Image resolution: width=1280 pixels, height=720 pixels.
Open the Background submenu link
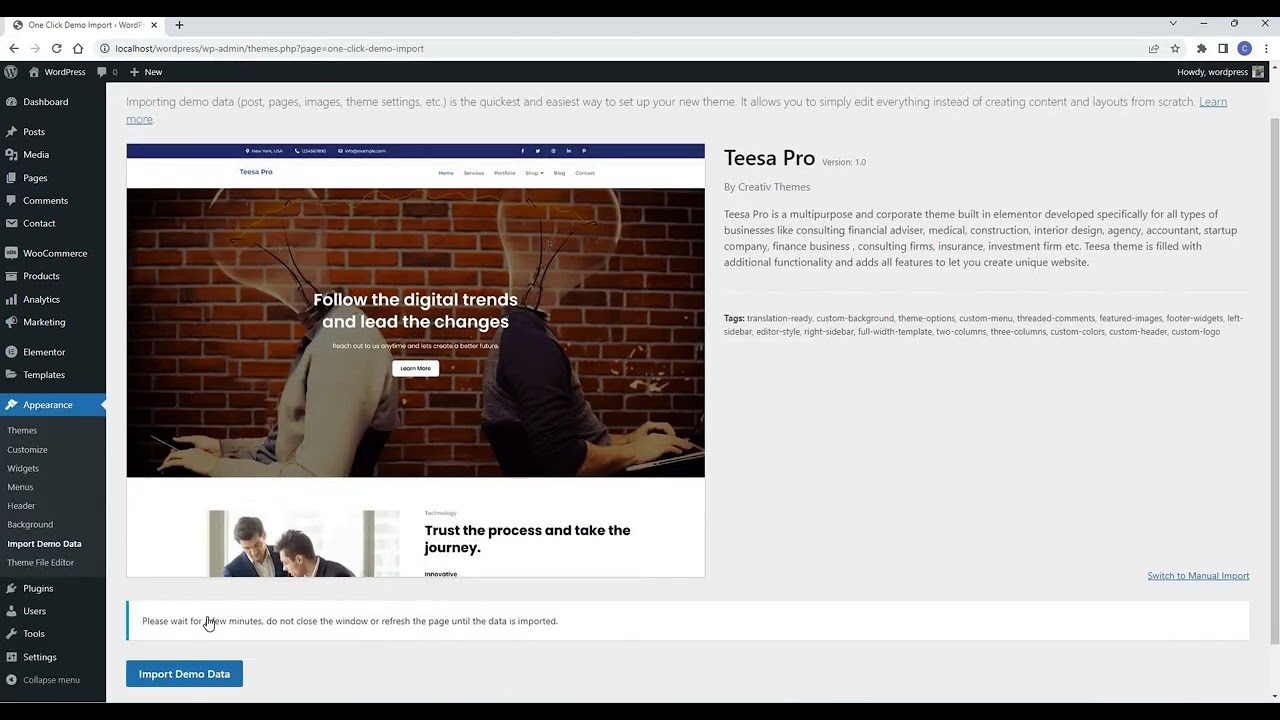(x=30, y=525)
